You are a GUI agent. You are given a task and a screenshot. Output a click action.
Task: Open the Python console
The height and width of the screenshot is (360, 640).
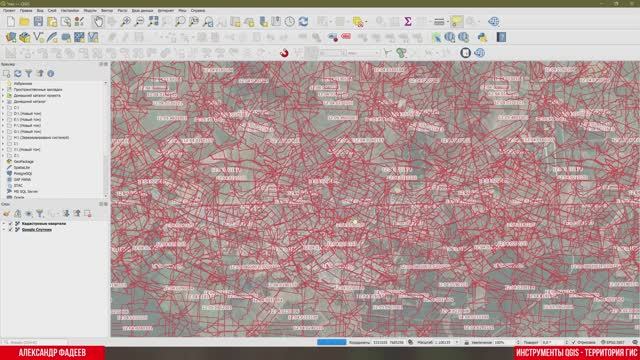tap(482, 38)
